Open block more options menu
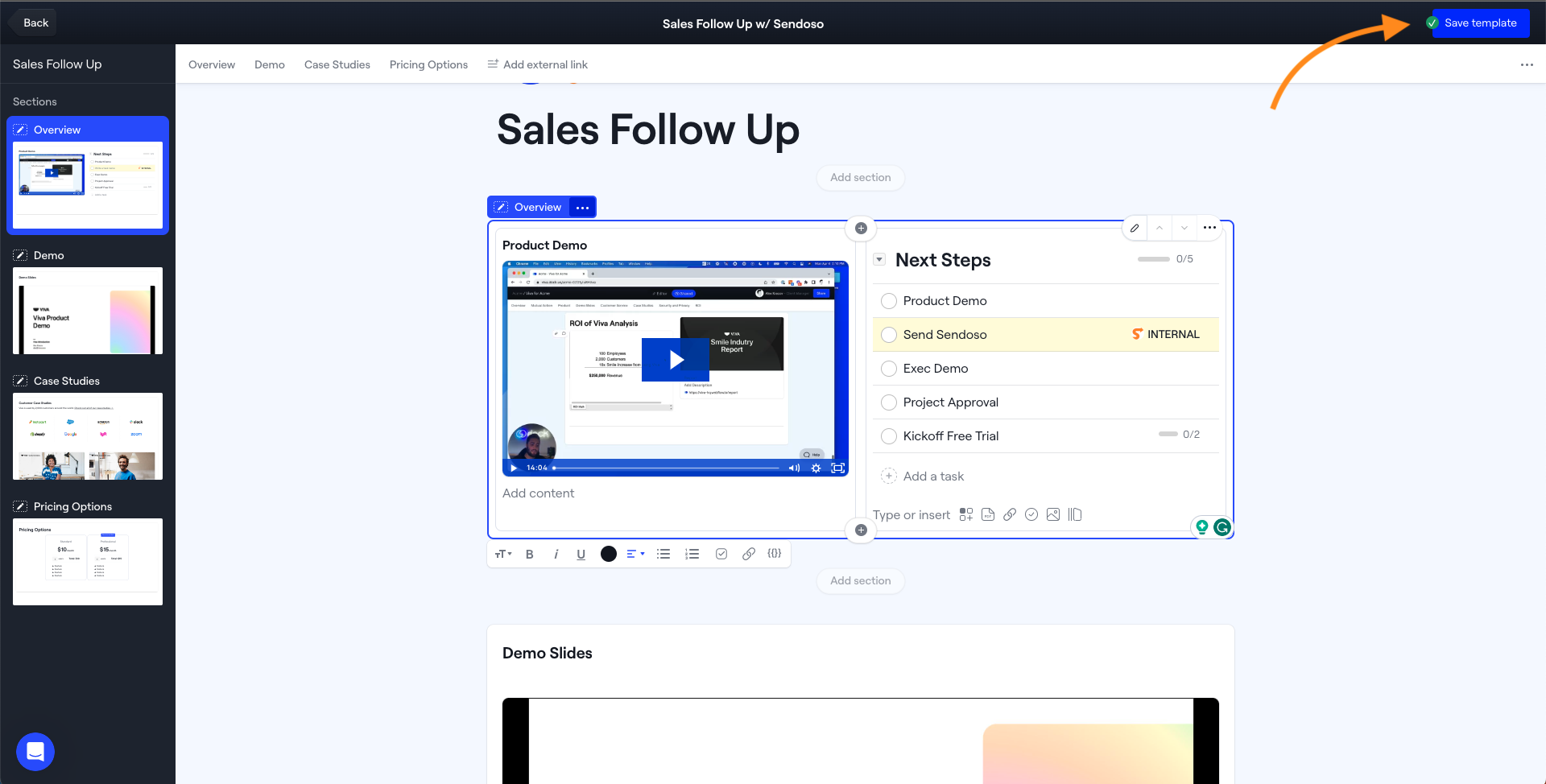The width and height of the screenshot is (1546, 784). click(1209, 228)
